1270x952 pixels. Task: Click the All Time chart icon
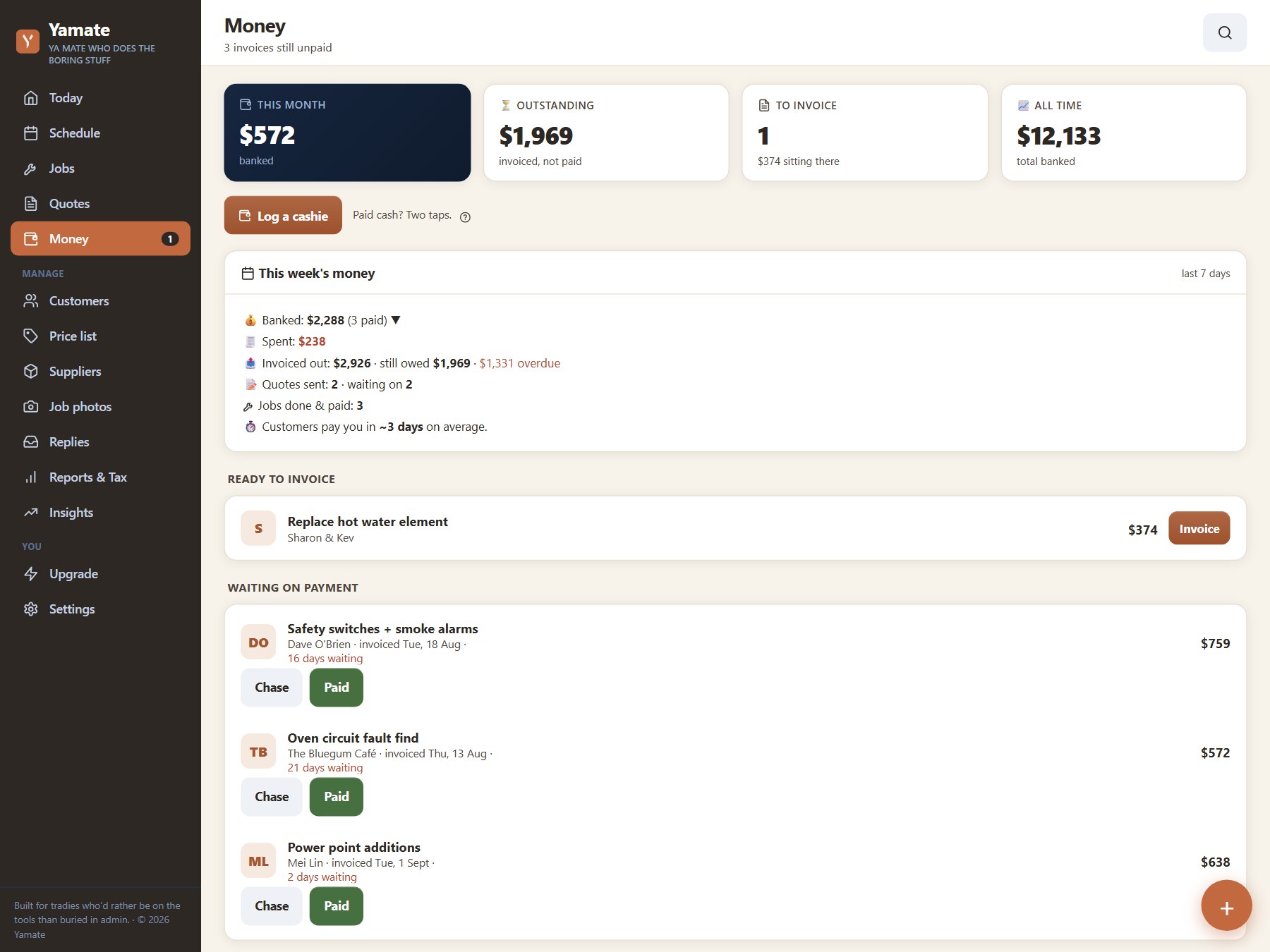(1023, 105)
